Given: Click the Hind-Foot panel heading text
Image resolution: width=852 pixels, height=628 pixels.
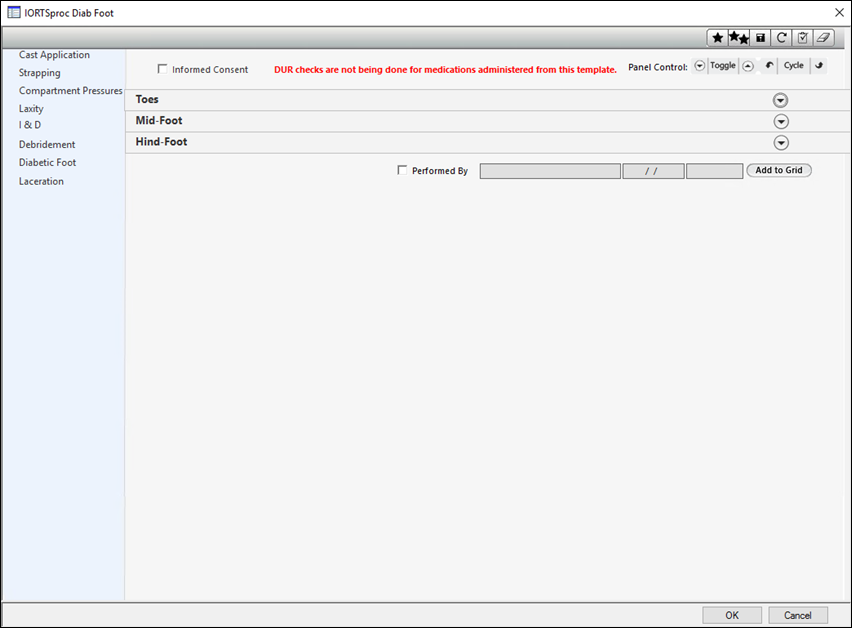Looking at the screenshot, I should tap(161, 142).
